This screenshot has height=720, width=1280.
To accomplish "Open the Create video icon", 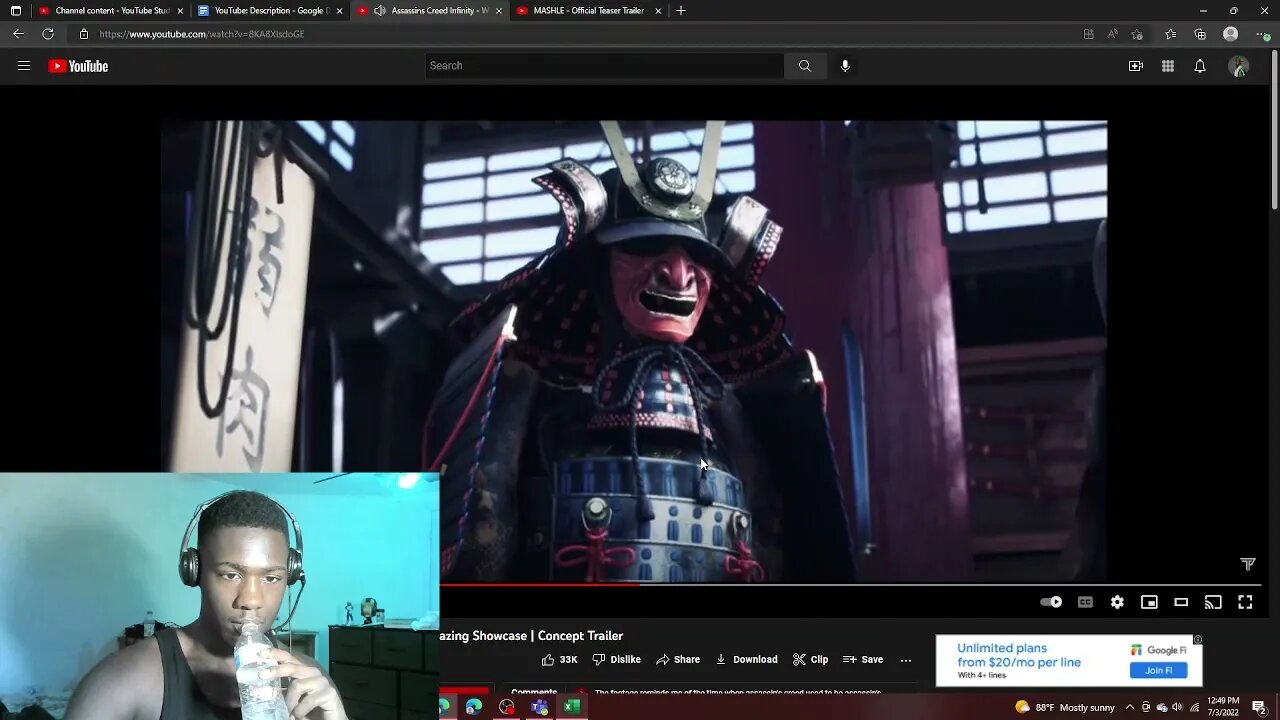I will pyautogui.click(x=1136, y=66).
